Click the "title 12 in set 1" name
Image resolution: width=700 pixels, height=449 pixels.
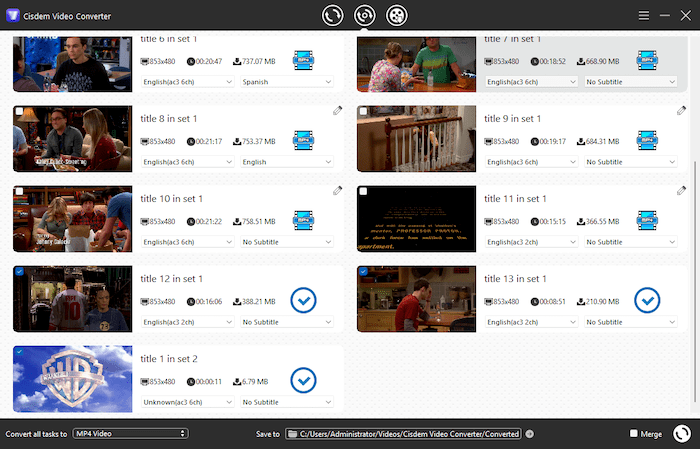click(x=171, y=279)
